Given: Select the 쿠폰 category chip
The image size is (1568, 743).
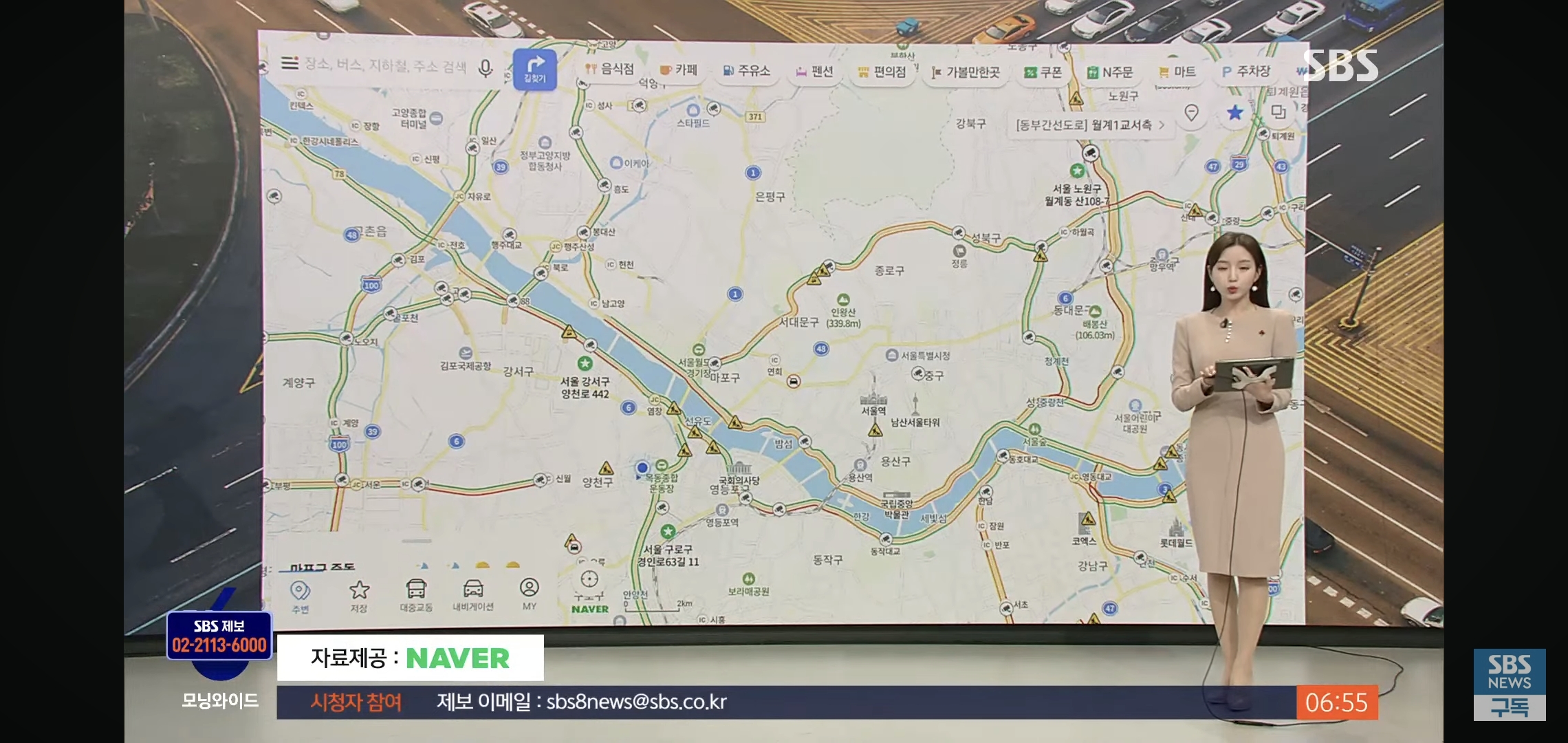Looking at the screenshot, I should tap(1043, 72).
